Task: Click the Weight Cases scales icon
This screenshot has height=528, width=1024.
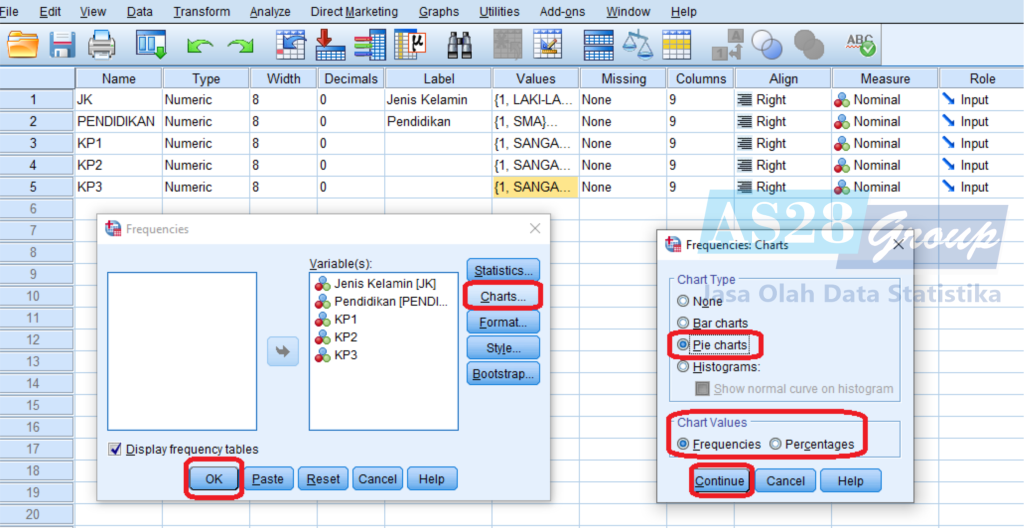Action: tap(637, 44)
